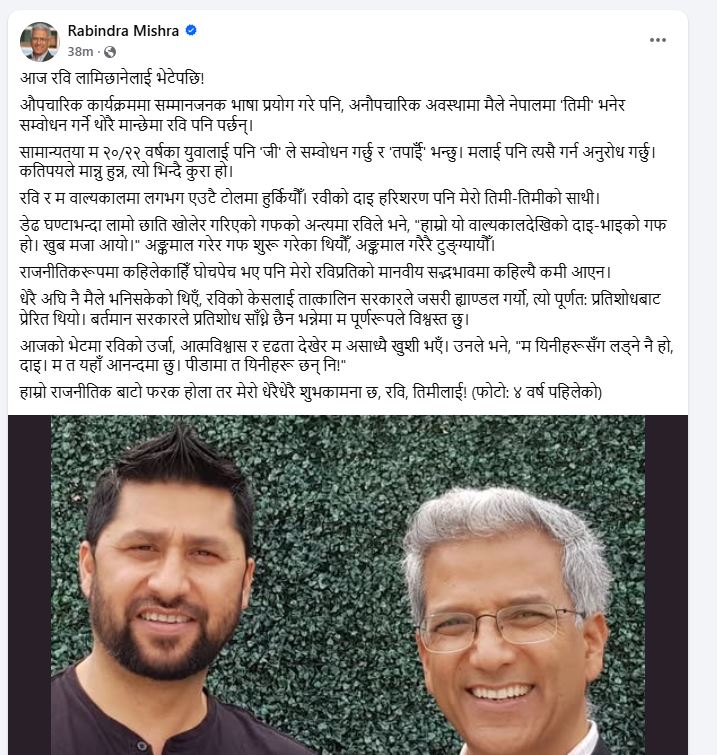The width and height of the screenshot is (717, 755).
Task: Open the attached photo of two men
Action: [x=348, y=585]
